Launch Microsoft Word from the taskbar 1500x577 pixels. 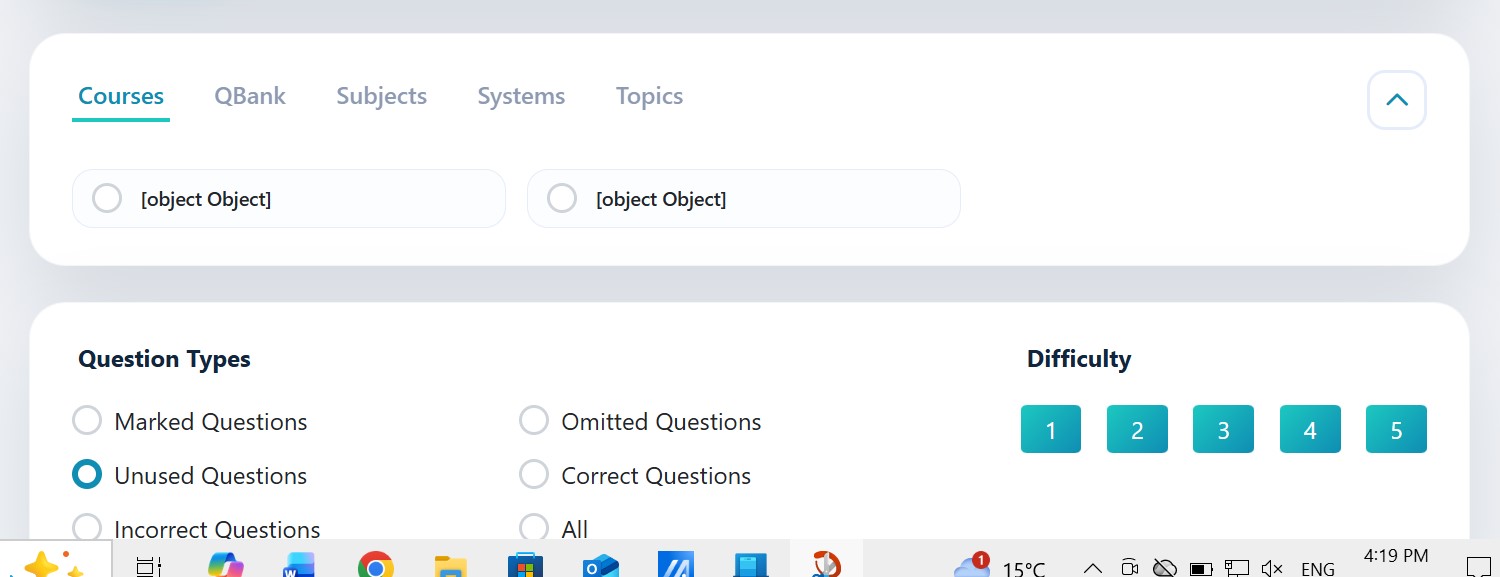point(298,566)
